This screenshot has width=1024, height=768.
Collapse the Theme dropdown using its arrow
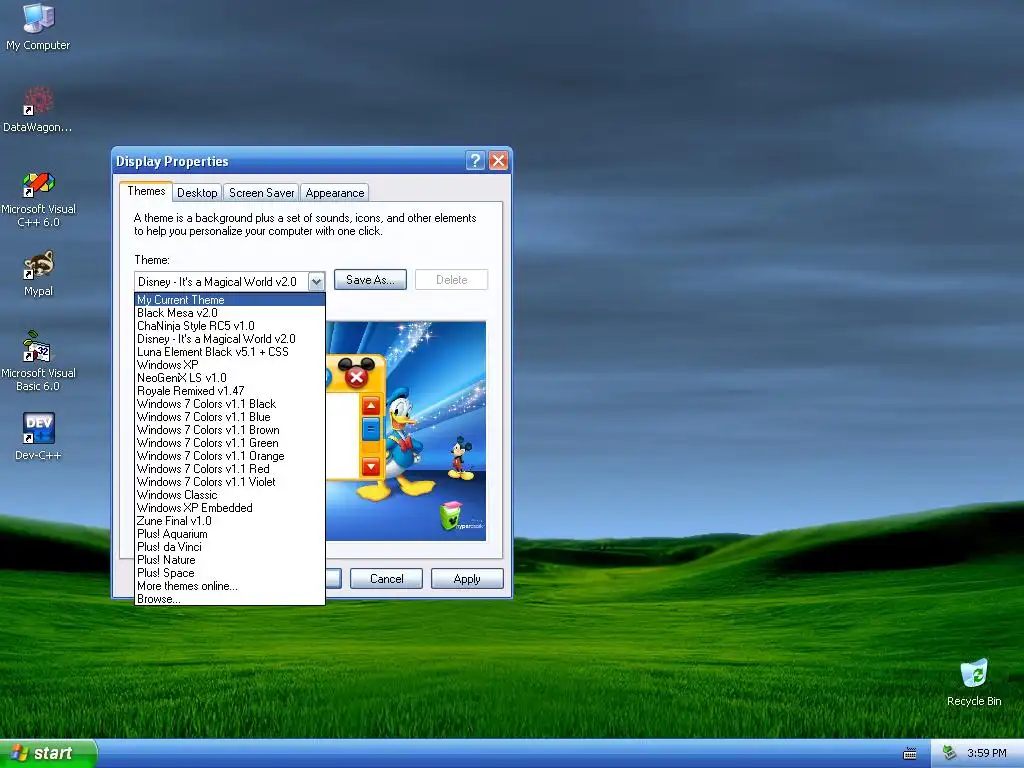pos(316,281)
